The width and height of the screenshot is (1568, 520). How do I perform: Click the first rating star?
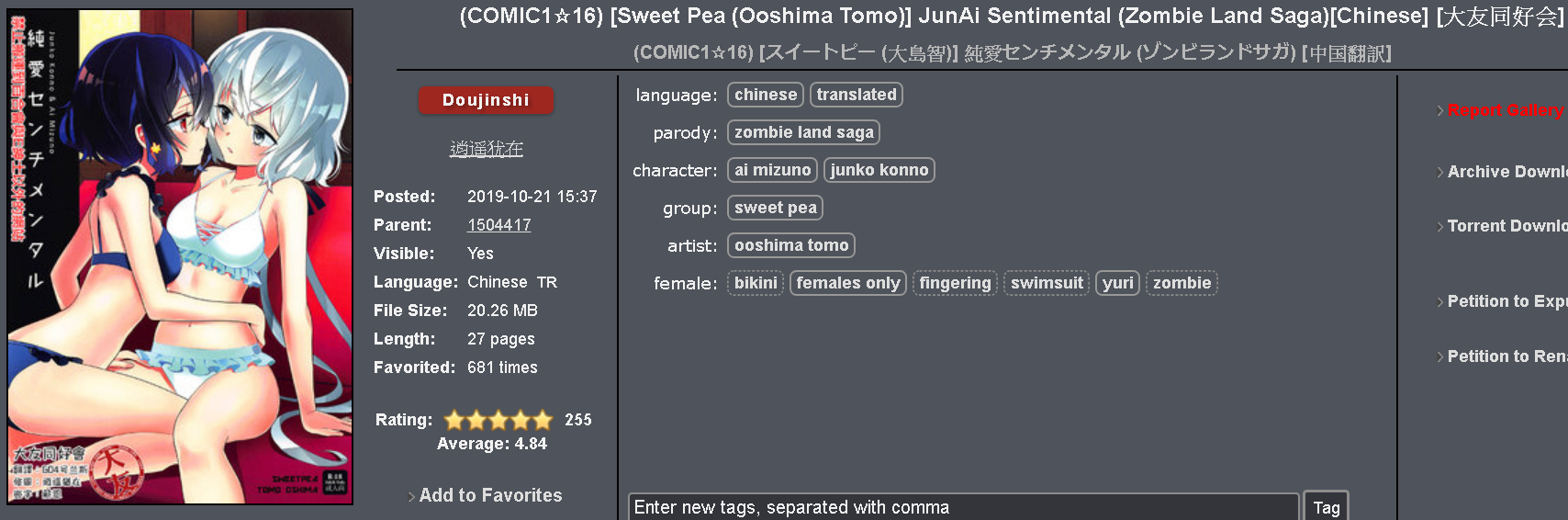tap(454, 420)
